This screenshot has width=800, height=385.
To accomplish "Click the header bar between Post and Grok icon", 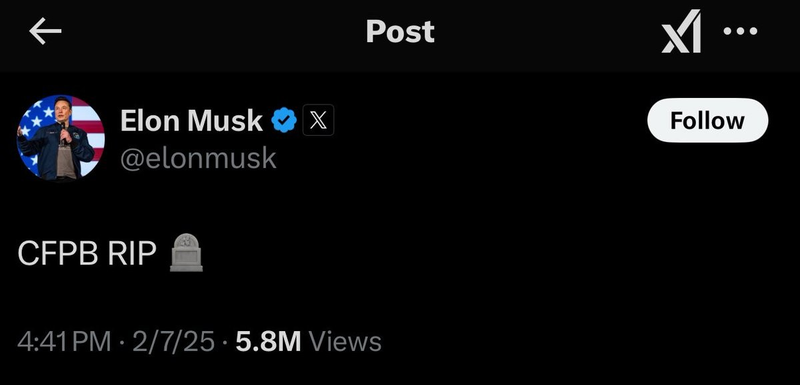I will point(548,32).
